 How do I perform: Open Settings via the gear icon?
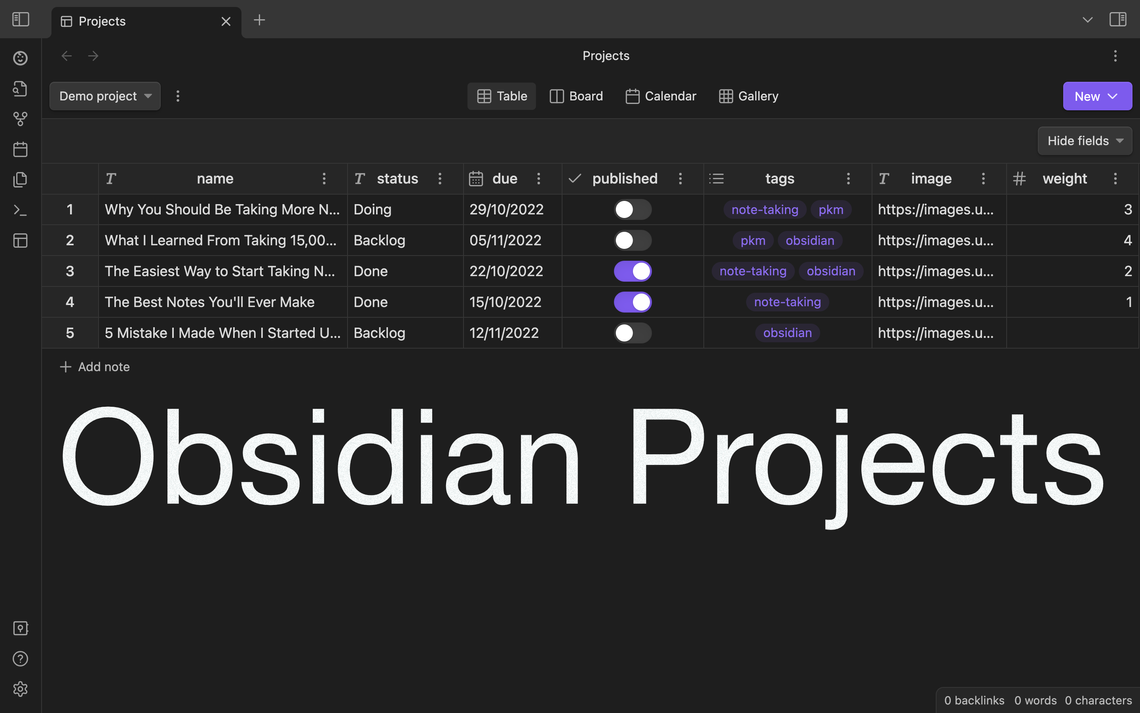18,688
